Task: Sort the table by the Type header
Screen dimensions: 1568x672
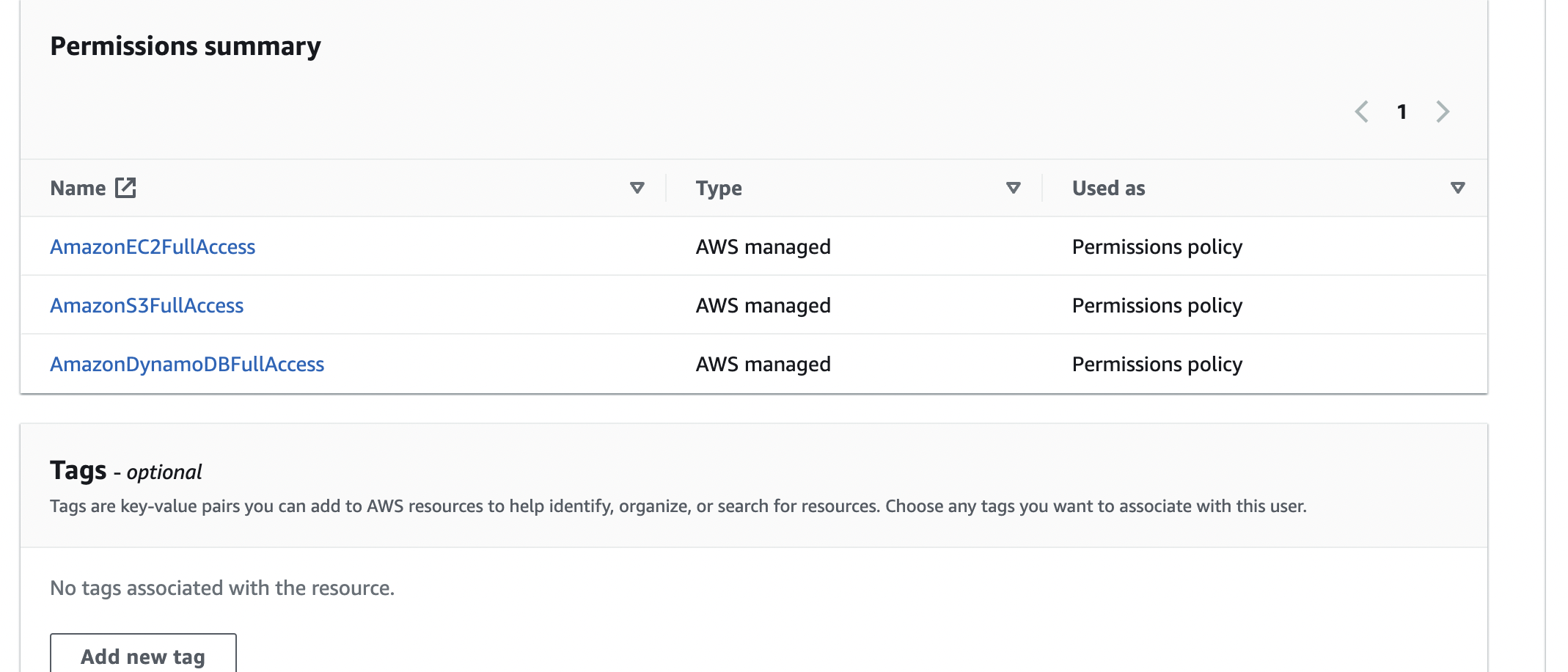Action: click(718, 188)
